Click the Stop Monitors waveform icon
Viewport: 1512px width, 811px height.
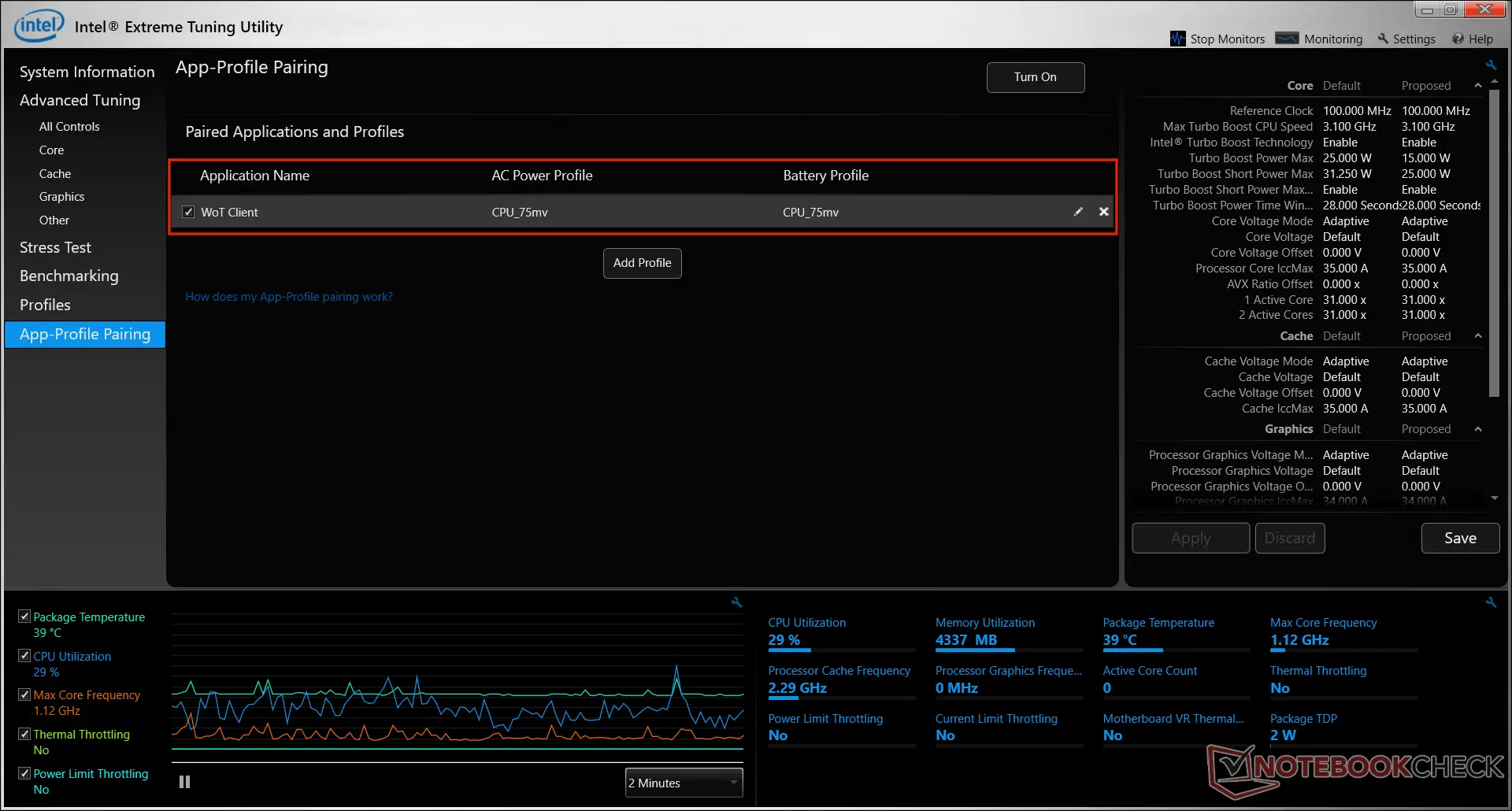(x=1177, y=39)
